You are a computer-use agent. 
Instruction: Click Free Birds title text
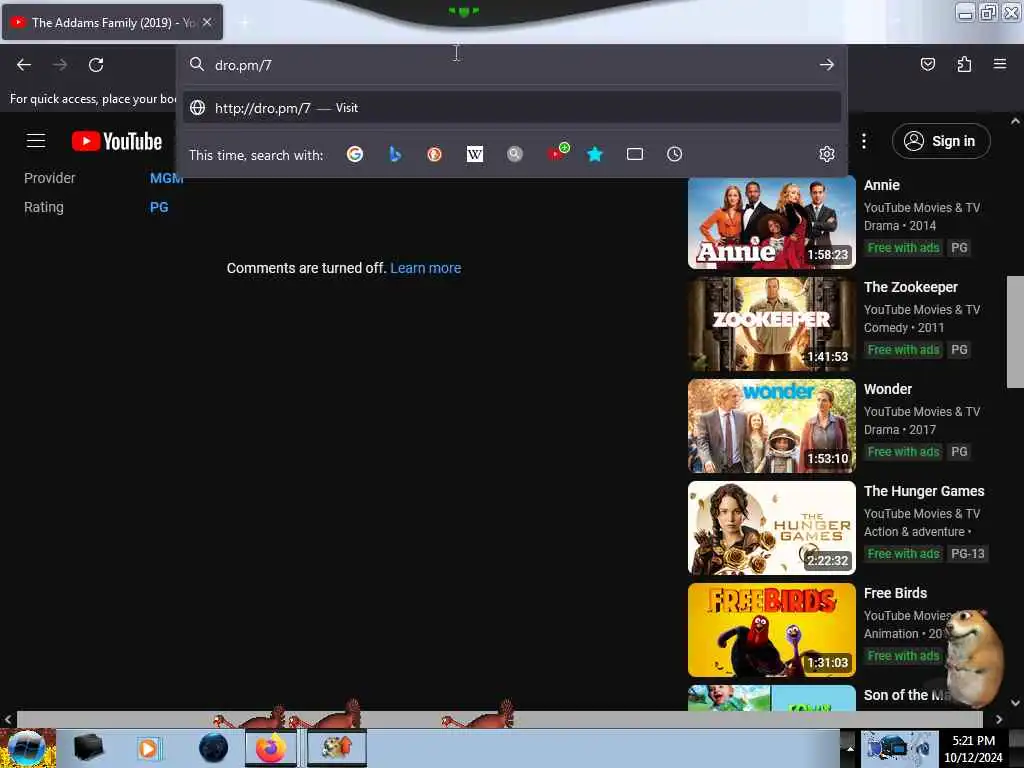[x=895, y=593]
